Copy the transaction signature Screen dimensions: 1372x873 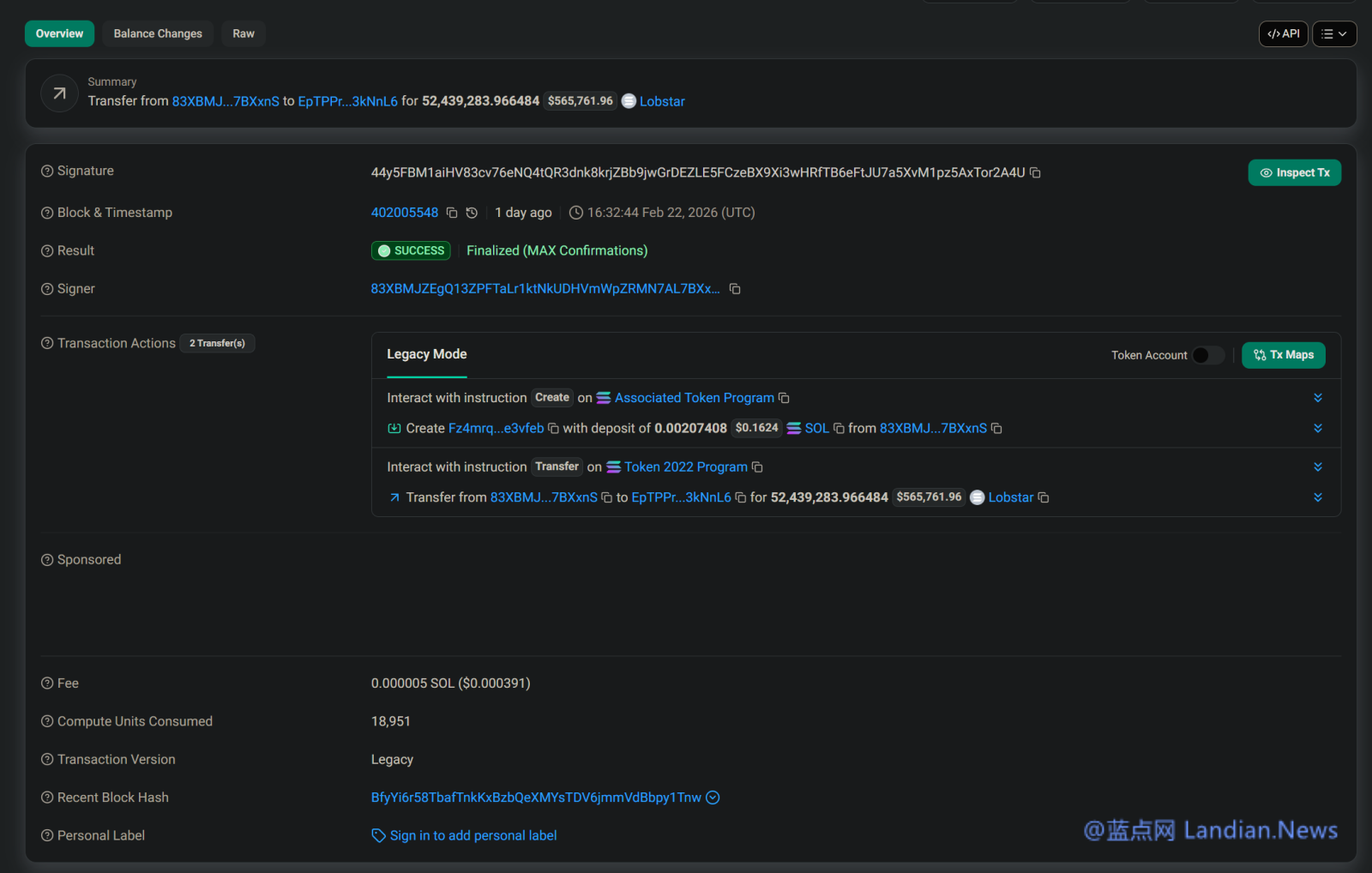click(x=1035, y=173)
